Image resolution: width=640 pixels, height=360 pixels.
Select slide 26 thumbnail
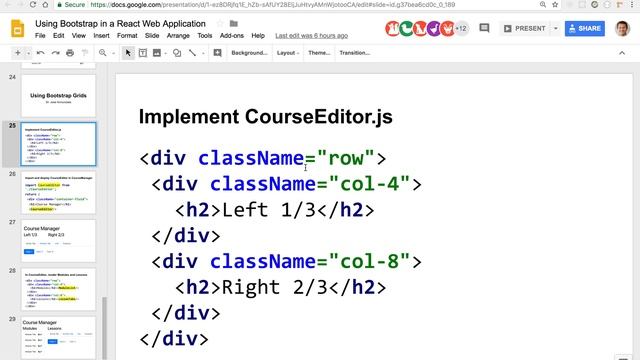(x=58, y=193)
